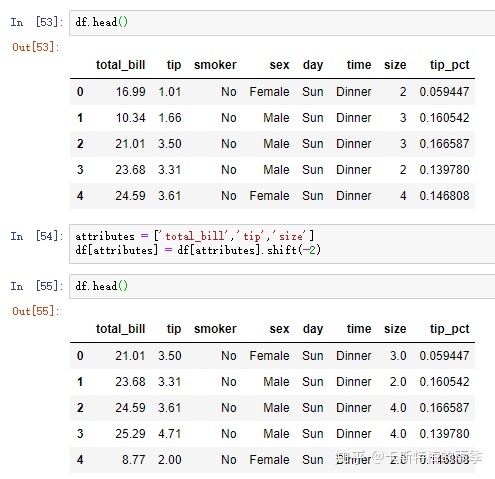This screenshot has width=495, height=479.
Task: Click the tip value 4.71
Action: coord(170,434)
